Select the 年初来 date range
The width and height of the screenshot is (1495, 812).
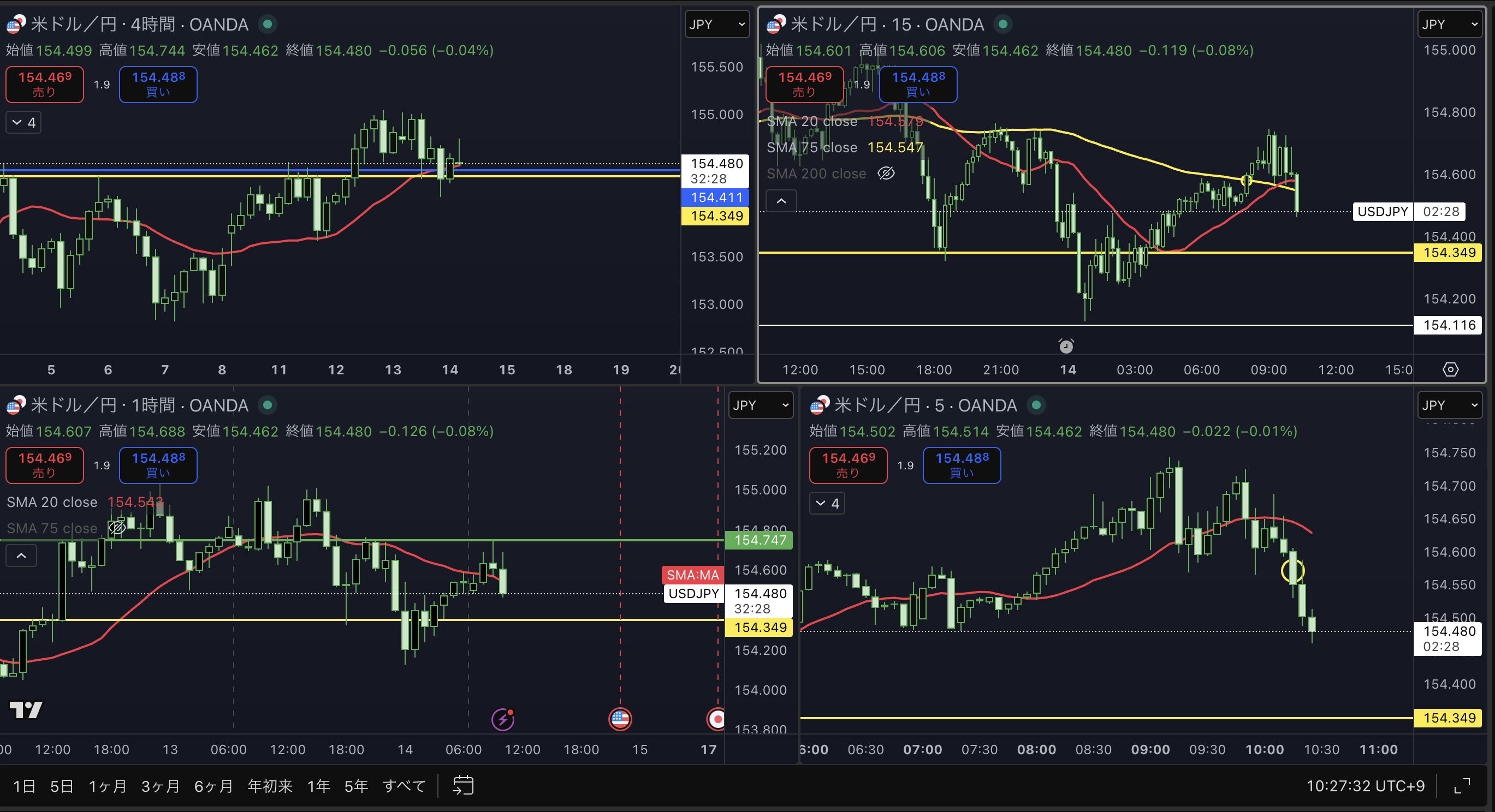[x=270, y=786]
